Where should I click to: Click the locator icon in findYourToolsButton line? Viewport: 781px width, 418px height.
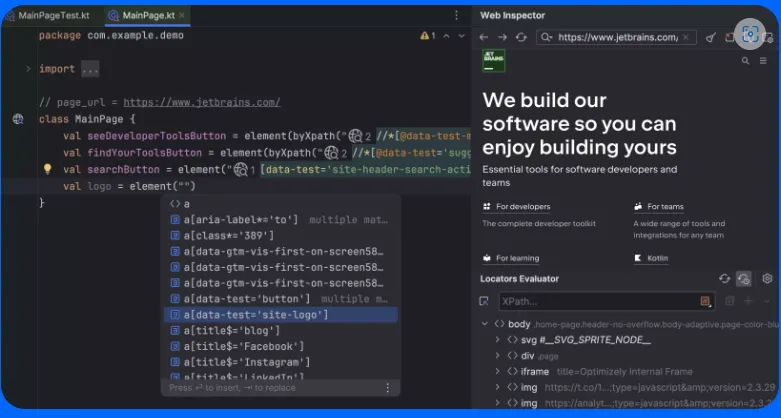click(331, 152)
